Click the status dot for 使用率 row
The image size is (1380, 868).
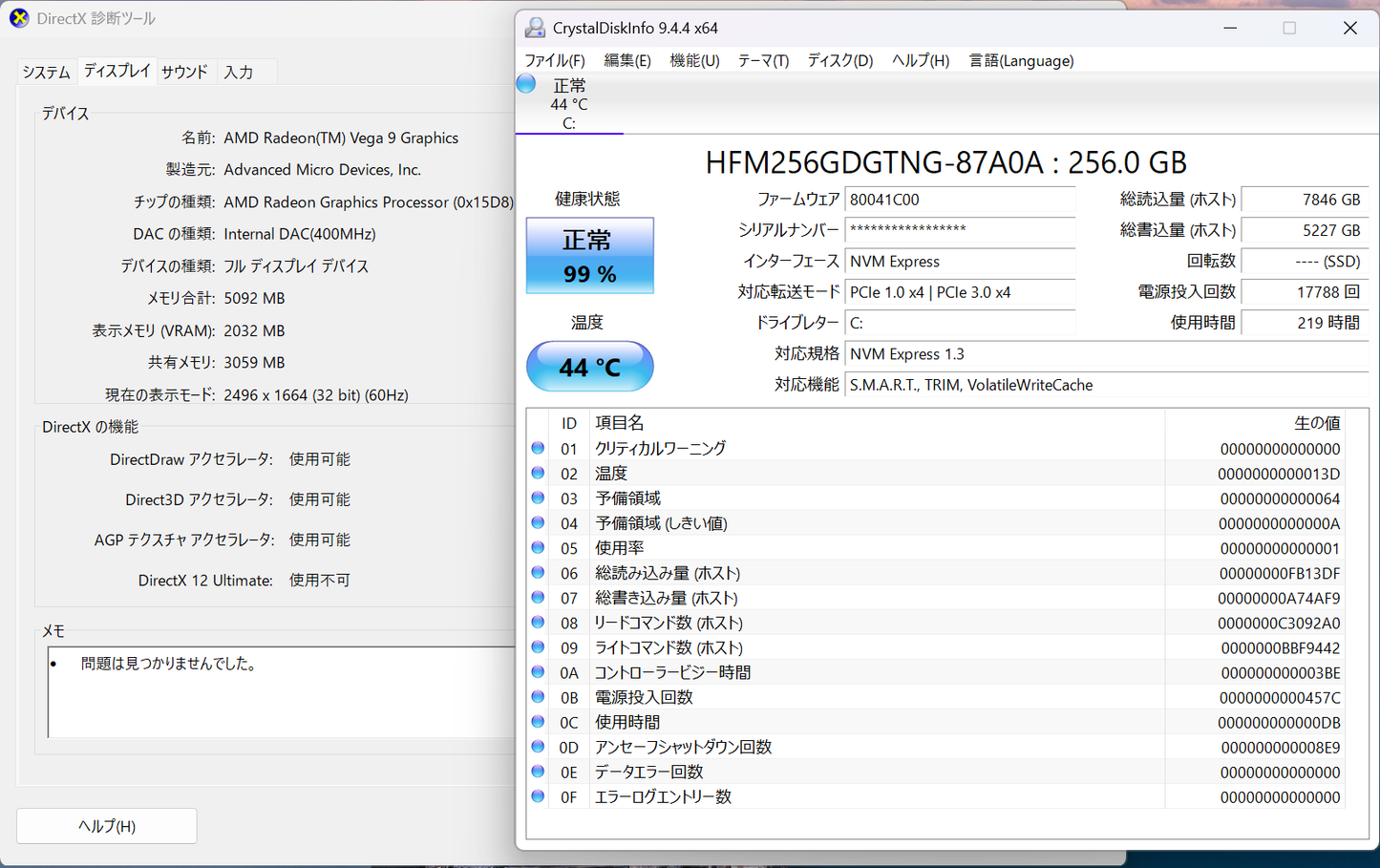[x=538, y=547]
